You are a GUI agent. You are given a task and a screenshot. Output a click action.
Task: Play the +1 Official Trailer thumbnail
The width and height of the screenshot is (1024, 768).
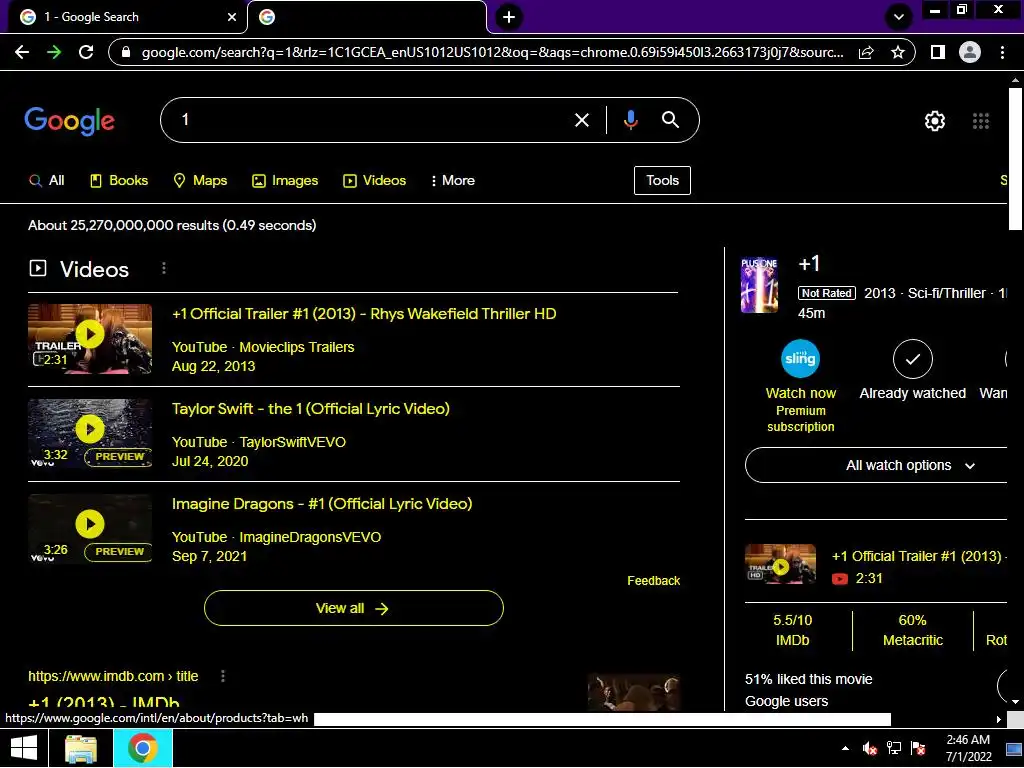[89, 338]
